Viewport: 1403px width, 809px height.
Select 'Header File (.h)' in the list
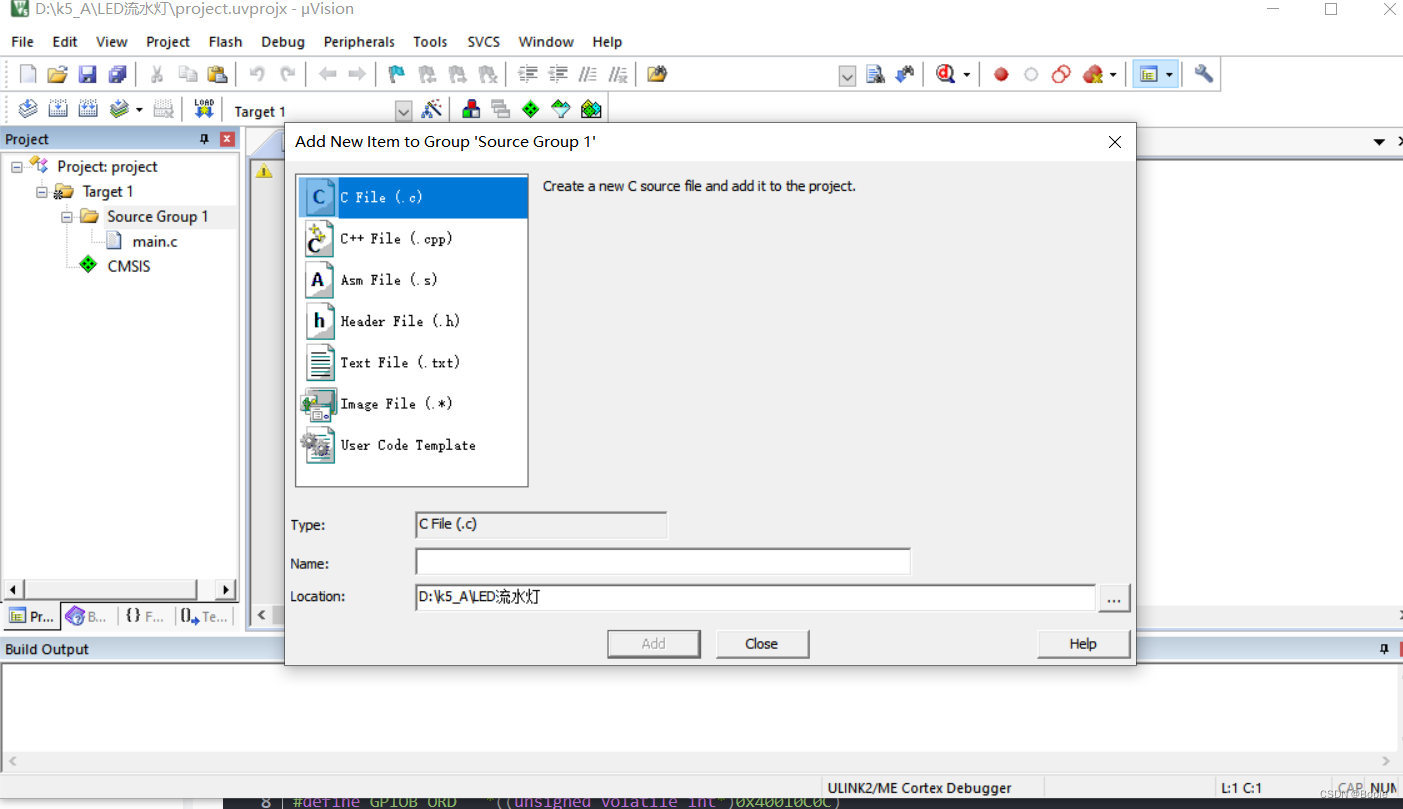(x=412, y=321)
